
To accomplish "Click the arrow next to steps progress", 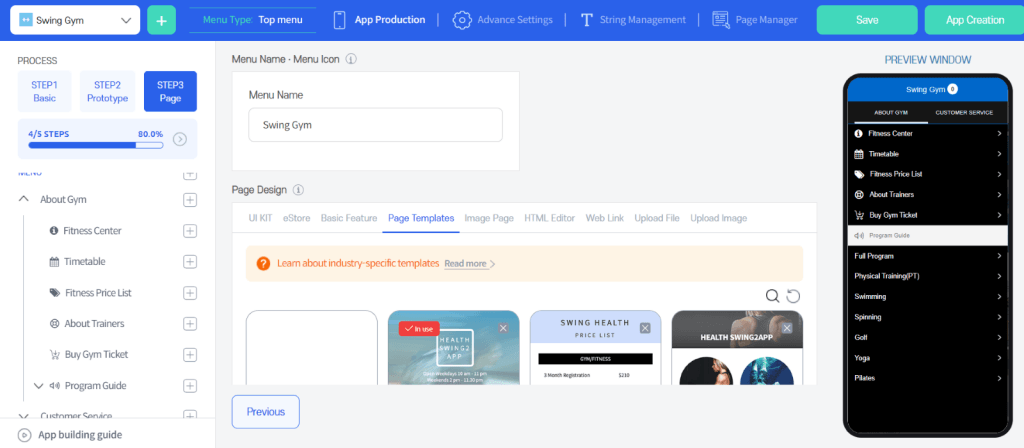I will (x=180, y=139).
